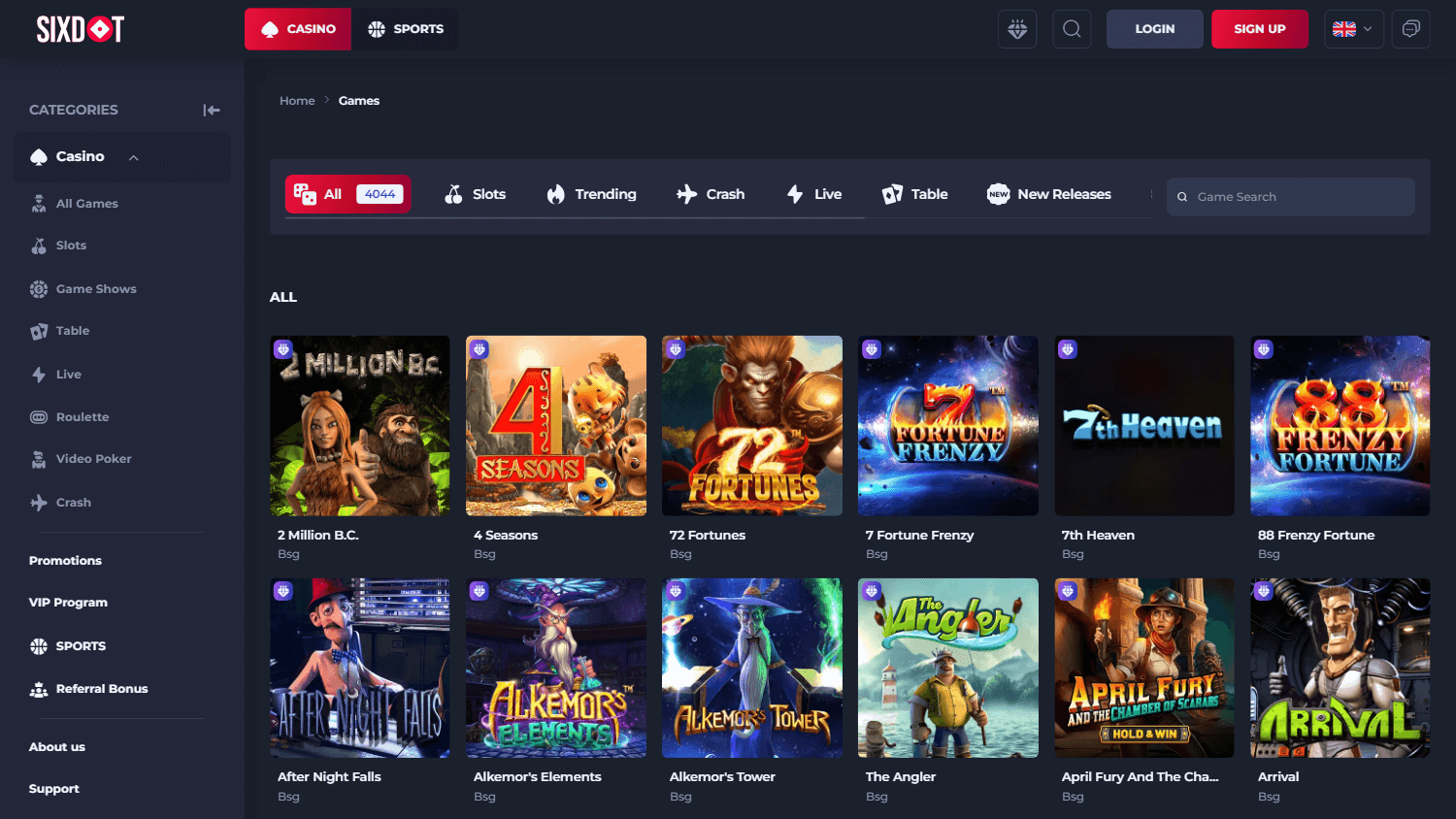The height and width of the screenshot is (819, 1456).
Task: Select the All games filter tab
Action: tap(347, 194)
